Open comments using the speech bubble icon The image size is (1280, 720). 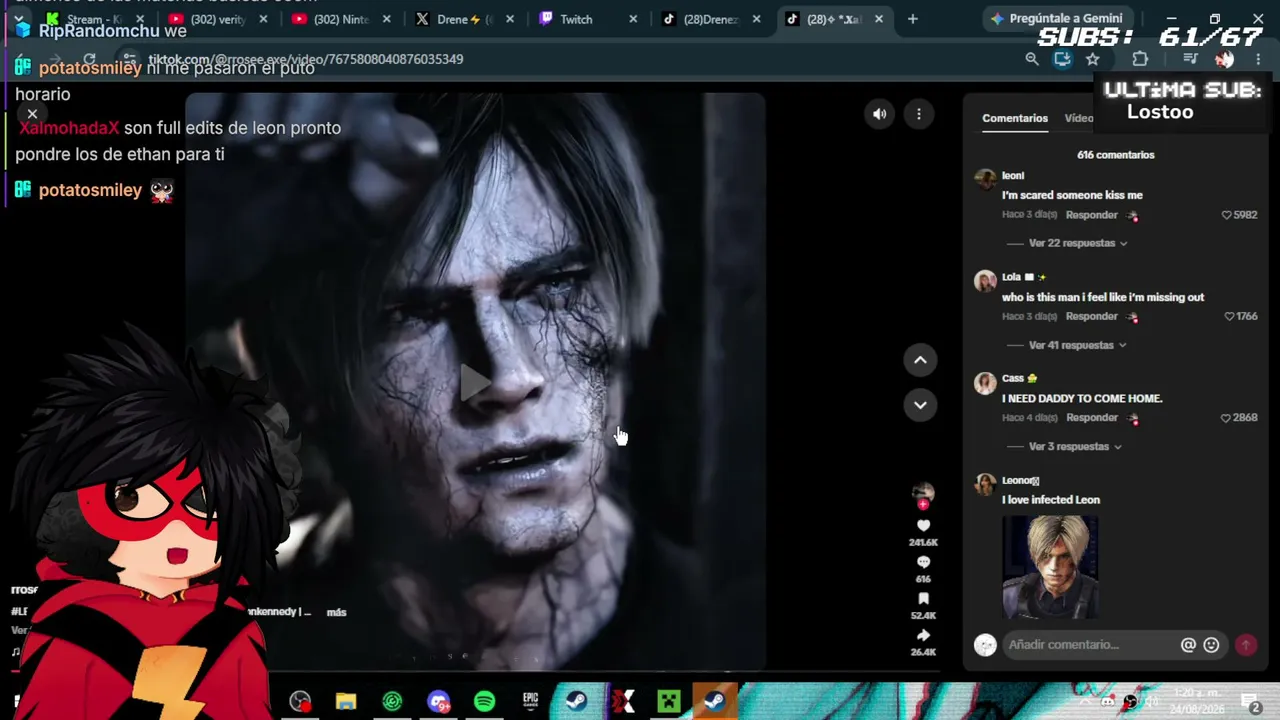[923, 562]
